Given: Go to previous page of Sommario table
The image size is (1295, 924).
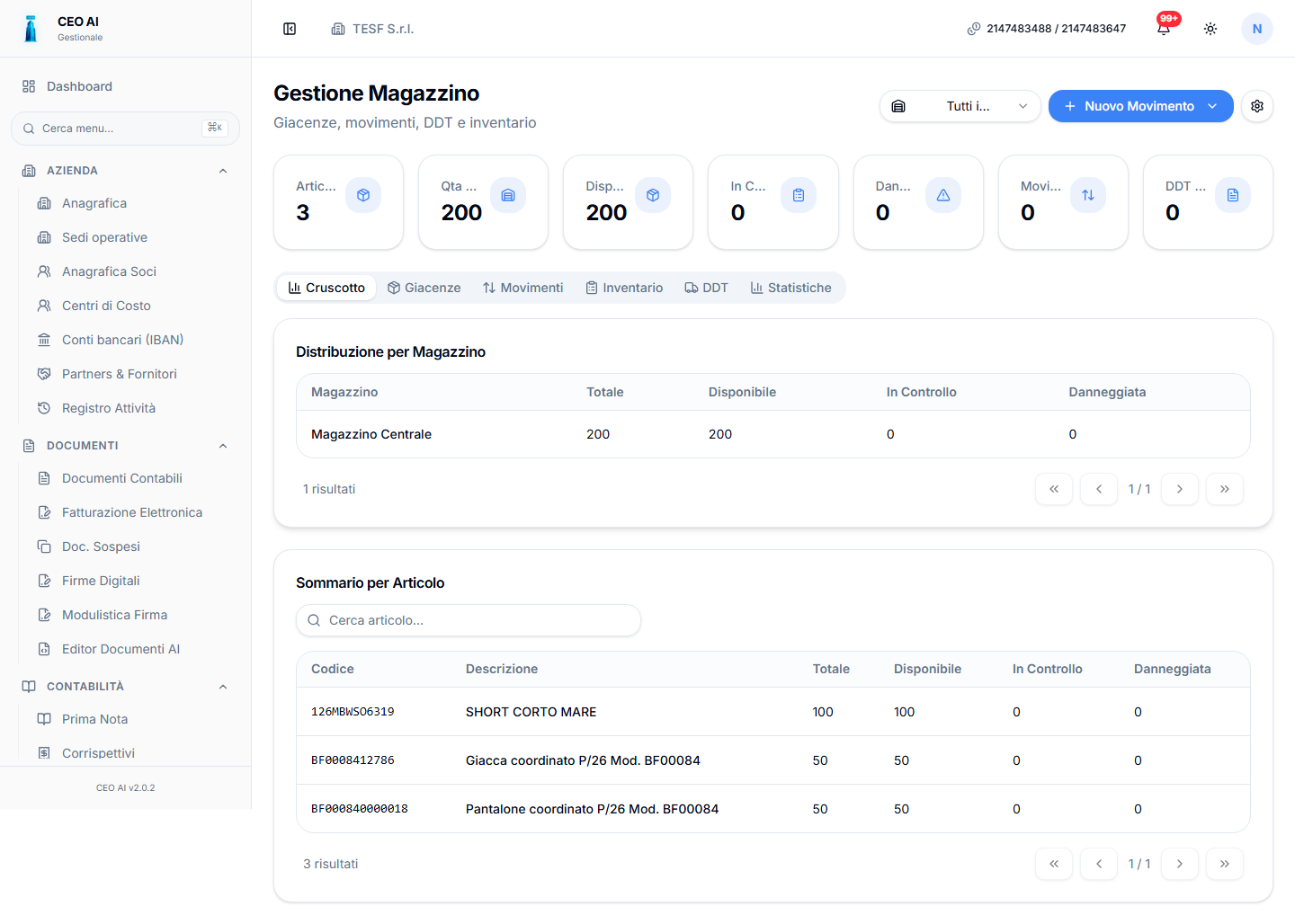Looking at the screenshot, I should (1099, 864).
